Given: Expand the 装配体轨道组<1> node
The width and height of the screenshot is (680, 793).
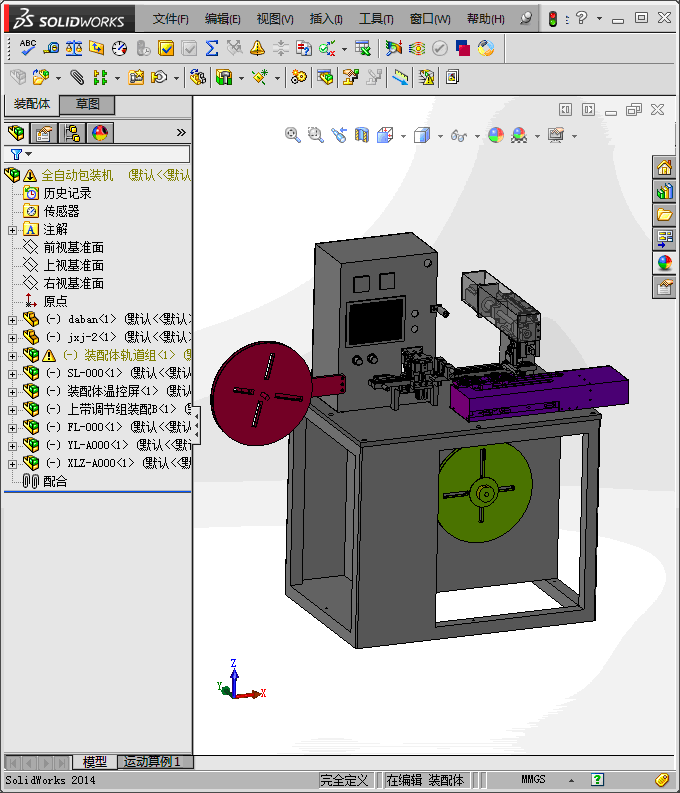Looking at the screenshot, I should pyautogui.click(x=13, y=356).
